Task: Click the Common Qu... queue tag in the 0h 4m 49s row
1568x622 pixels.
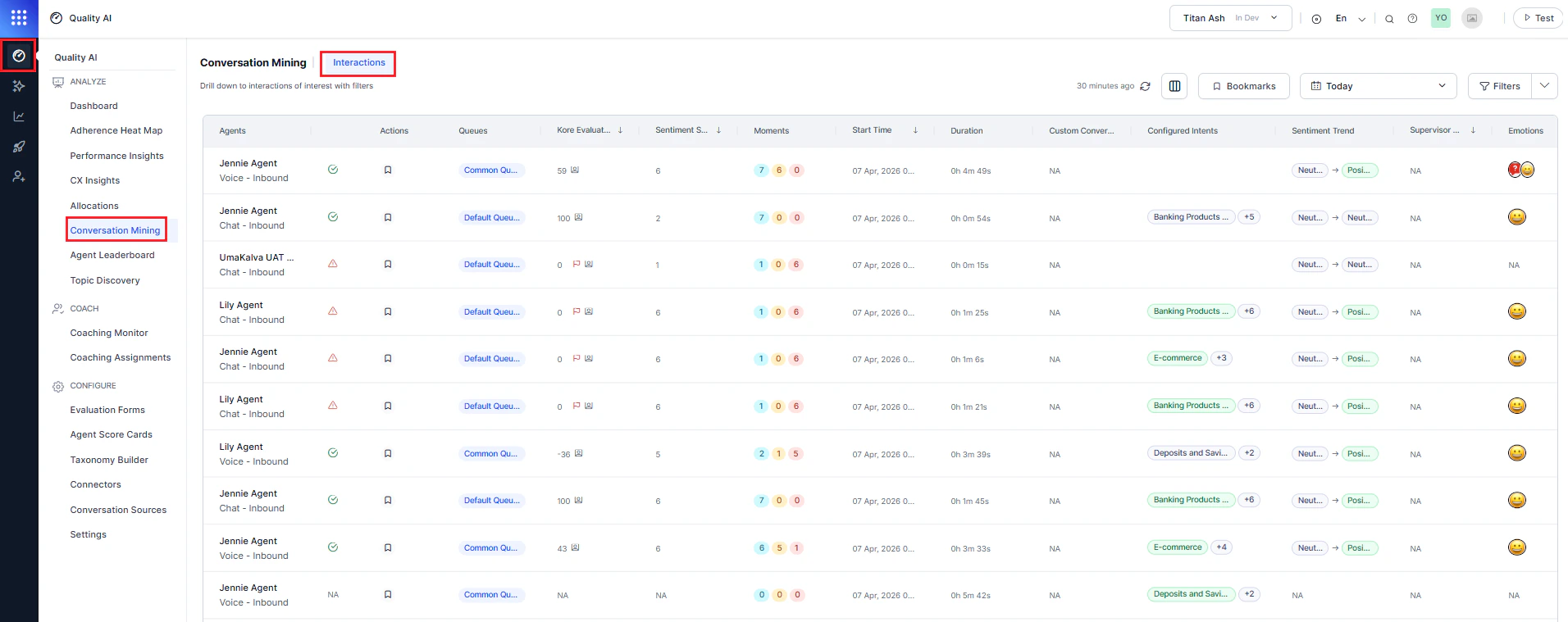Action: (491, 170)
